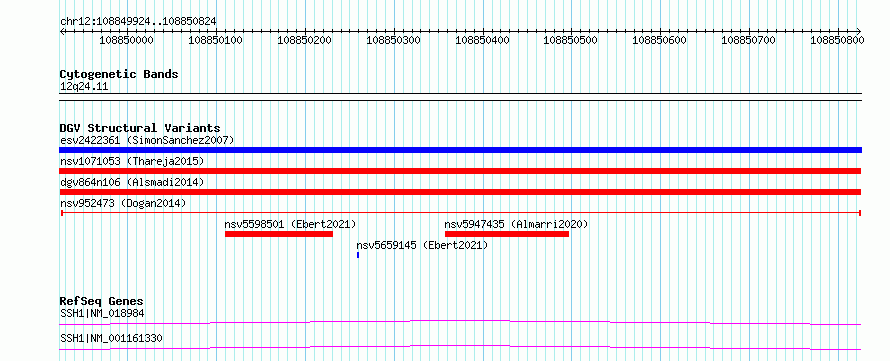890x361 pixels.
Task: Click ruler position 108850100
Action: click(216, 40)
